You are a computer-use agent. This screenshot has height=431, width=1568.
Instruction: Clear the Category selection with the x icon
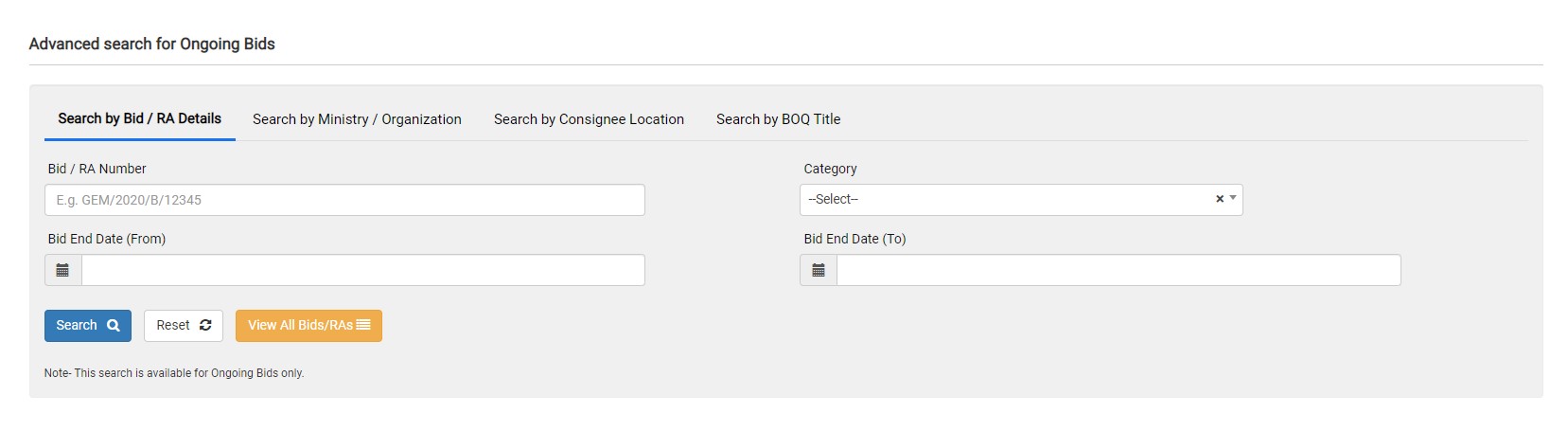[1220, 199]
